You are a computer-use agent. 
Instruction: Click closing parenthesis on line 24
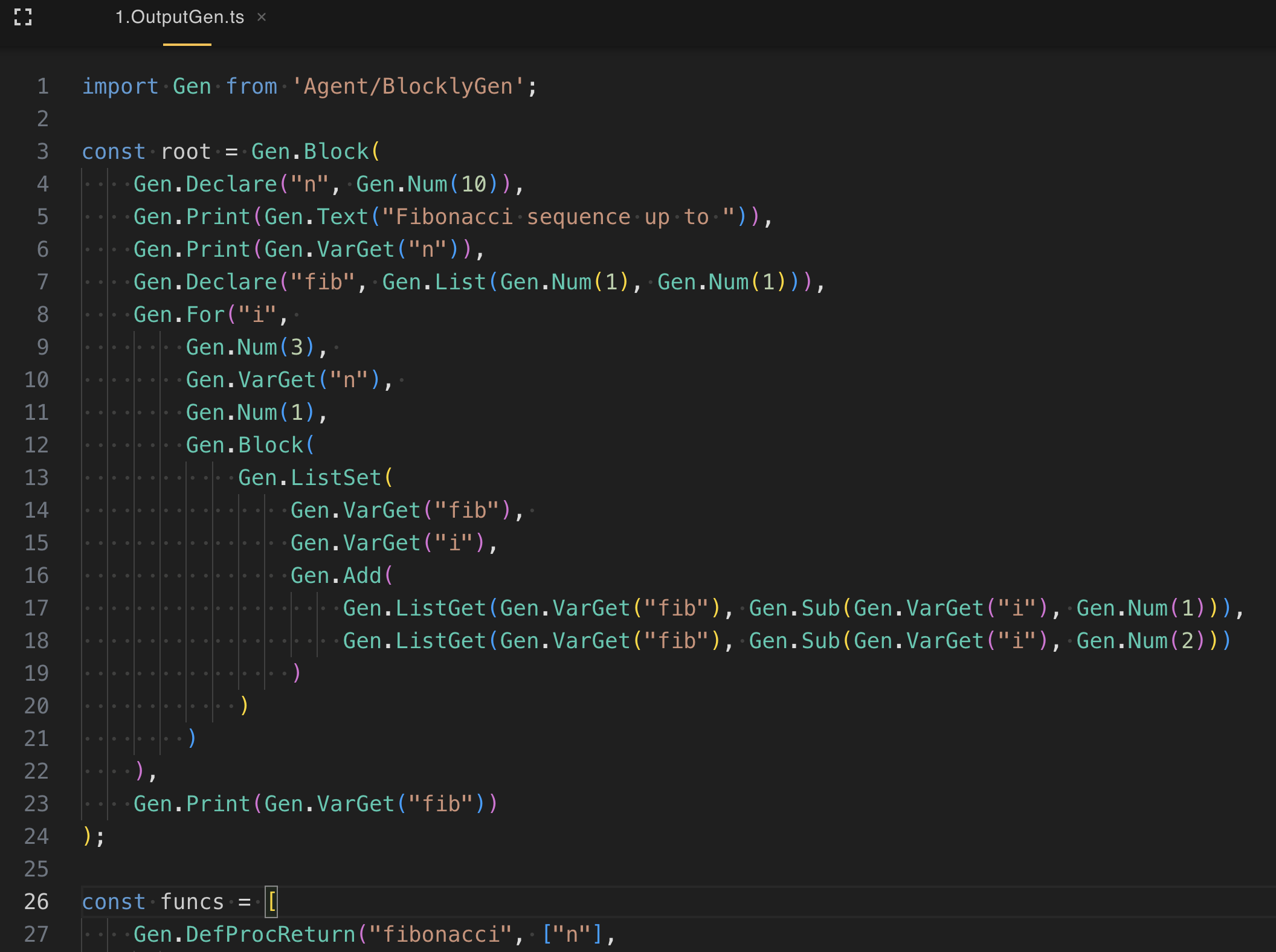click(x=87, y=836)
